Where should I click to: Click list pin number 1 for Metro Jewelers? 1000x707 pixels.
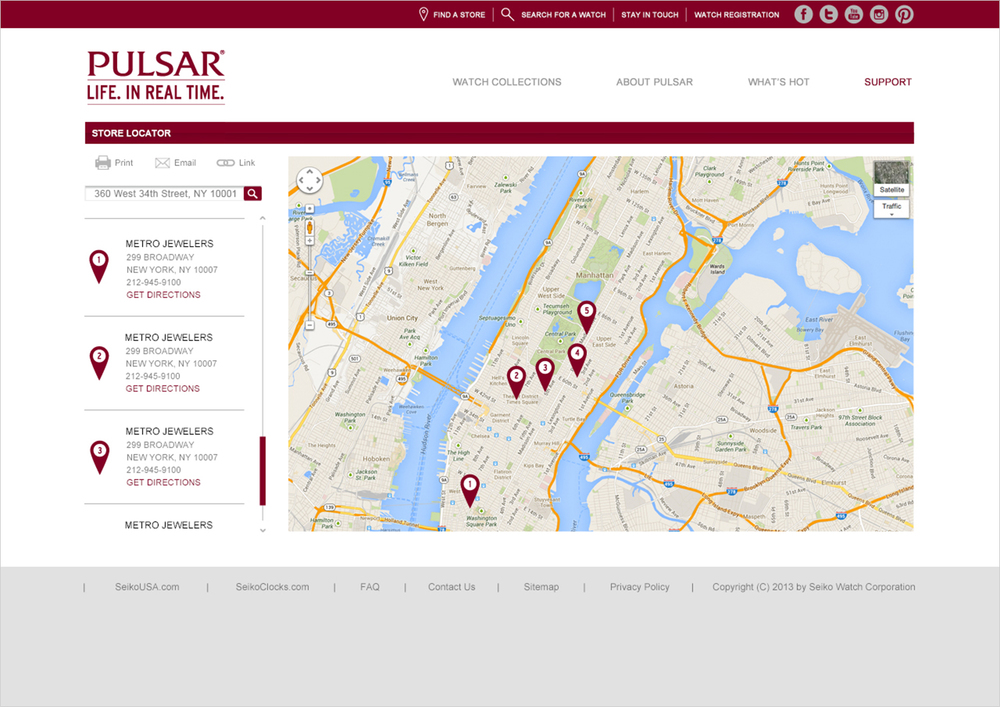[x=99, y=266]
